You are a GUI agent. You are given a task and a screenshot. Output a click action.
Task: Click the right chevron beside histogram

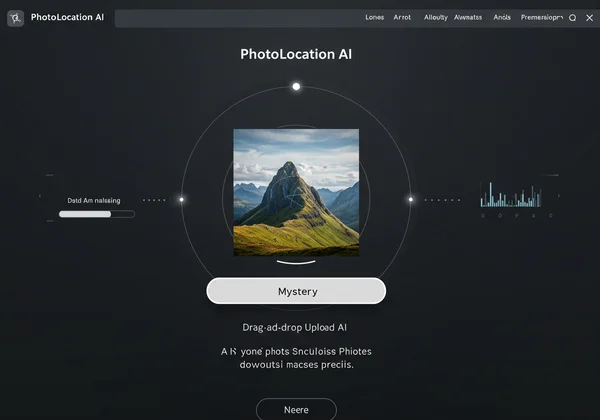(559, 196)
